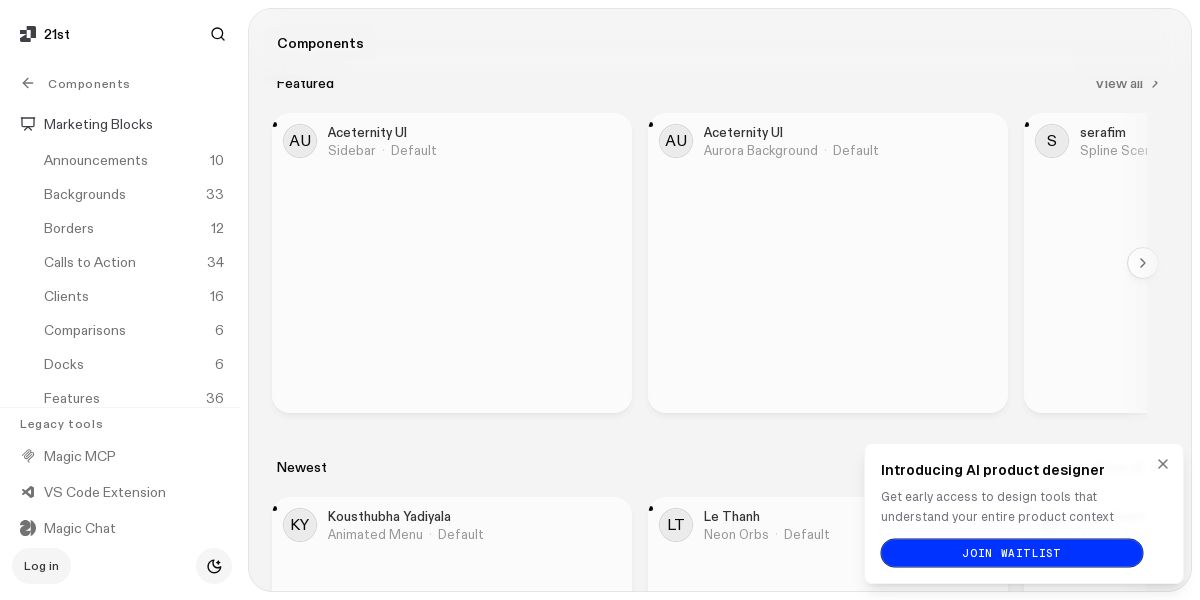Screen dimensions: 1200x600
Task: Click the Magic MCP icon
Action: click(28, 457)
